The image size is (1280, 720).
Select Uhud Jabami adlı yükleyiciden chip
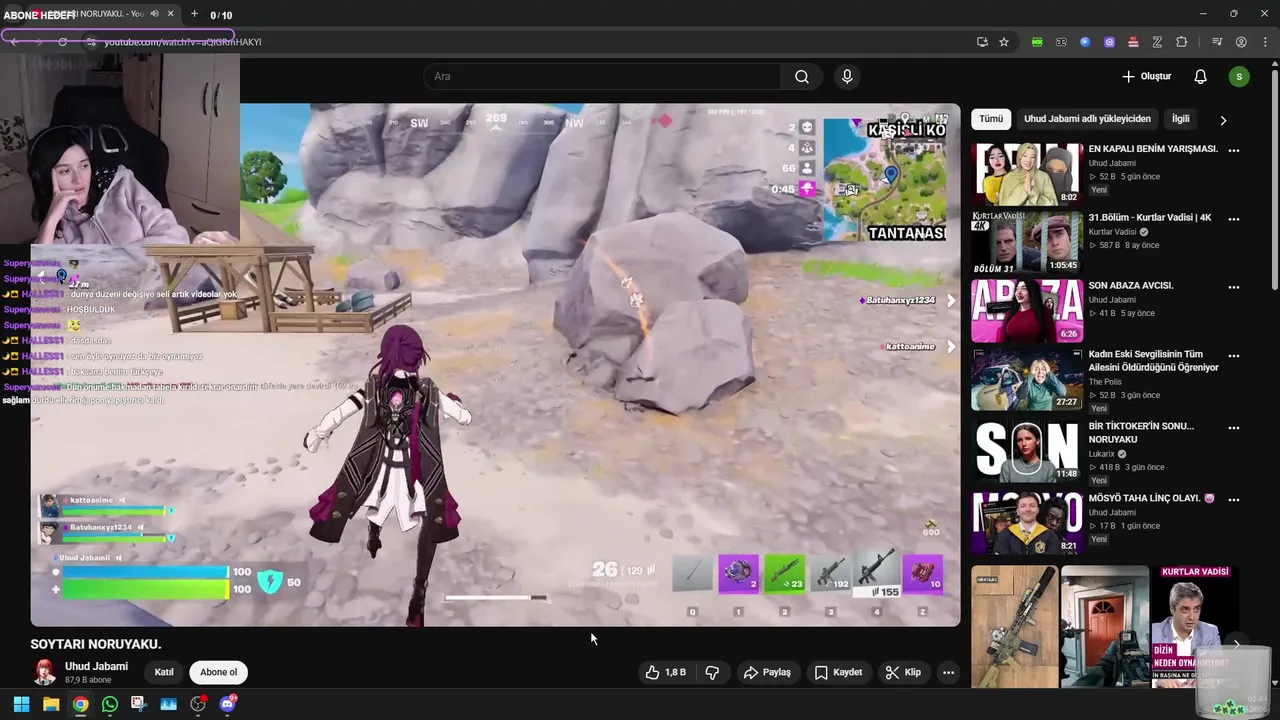click(x=1087, y=119)
